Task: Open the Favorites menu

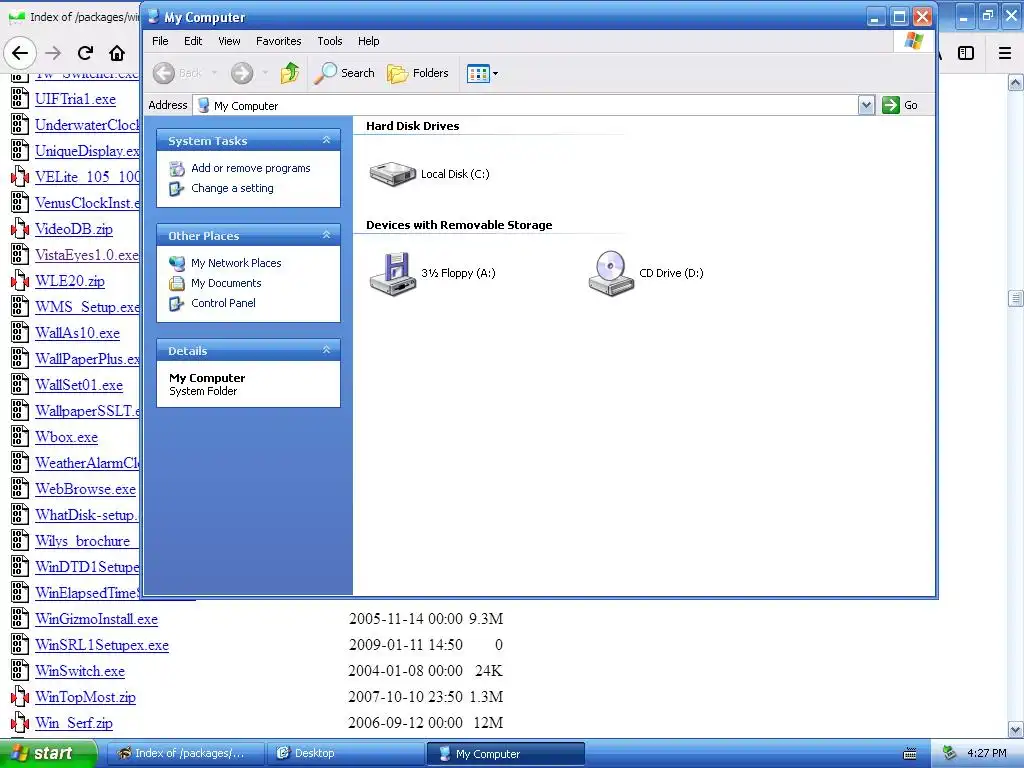Action: click(x=279, y=41)
